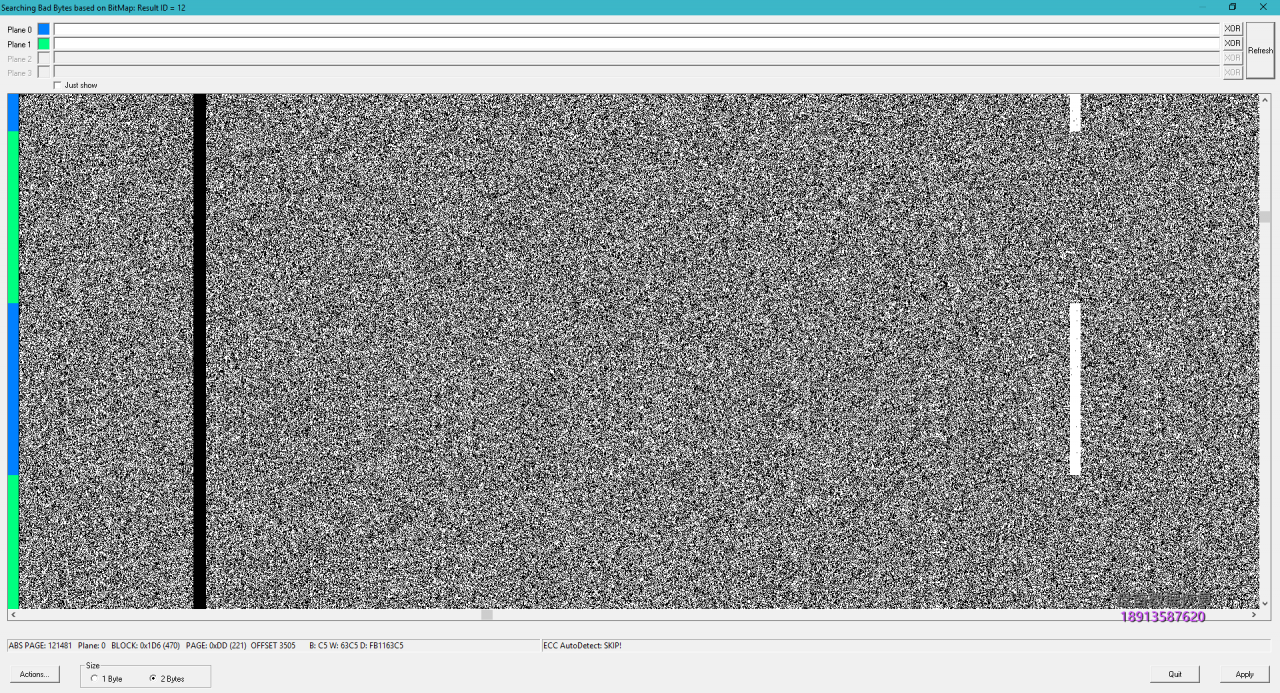The image size is (1280, 693).
Task: Open the Actions... menu button
Action: pos(34,675)
